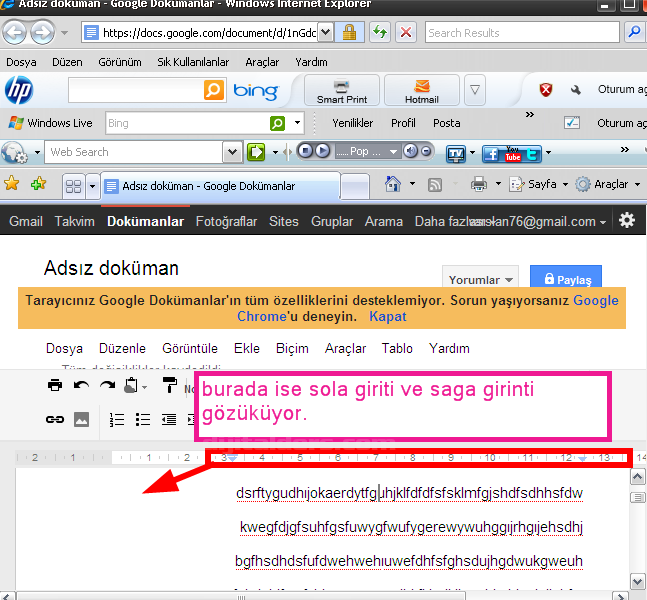Go Home using the house icon
Screen dimensions: 647x600
point(392,184)
